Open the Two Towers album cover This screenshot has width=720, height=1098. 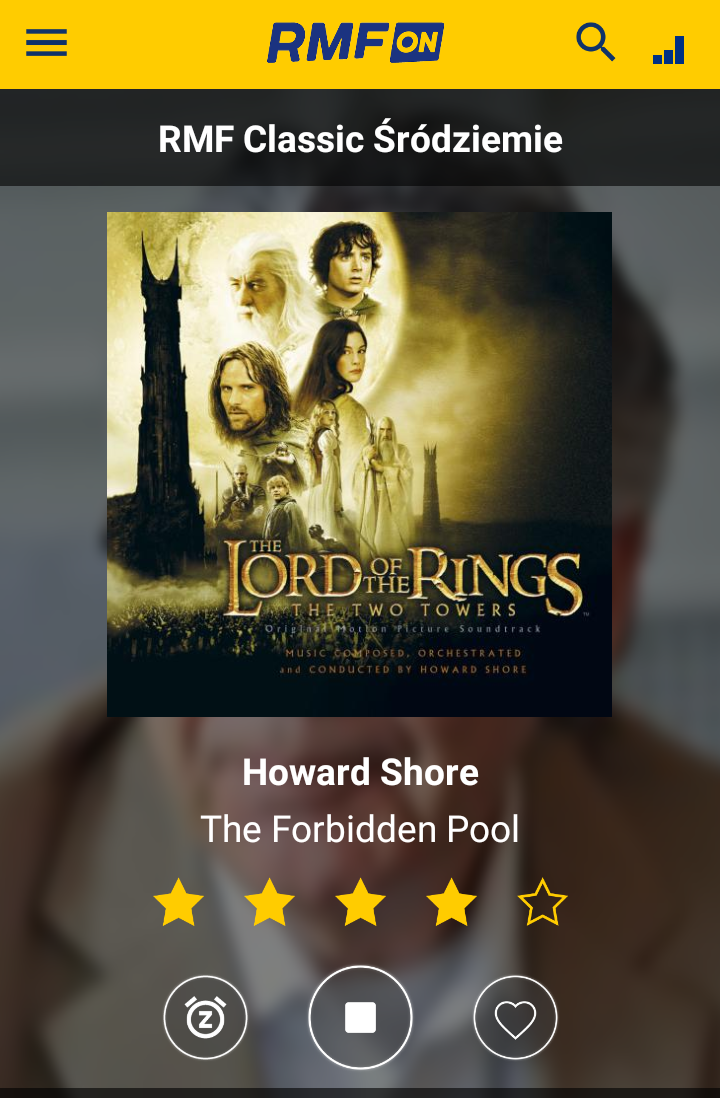(359, 464)
